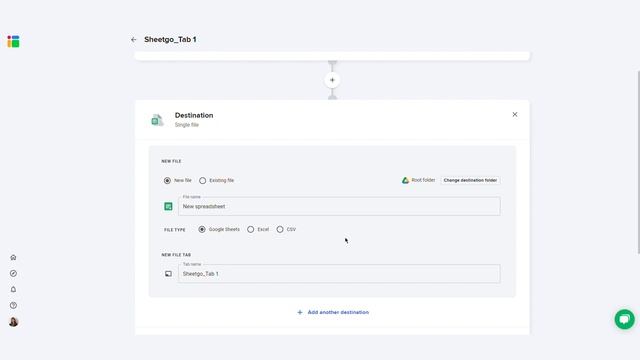Viewport: 640px width, 360px height.
Task: Click Change destination folder button
Action: click(x=470, y=180)
